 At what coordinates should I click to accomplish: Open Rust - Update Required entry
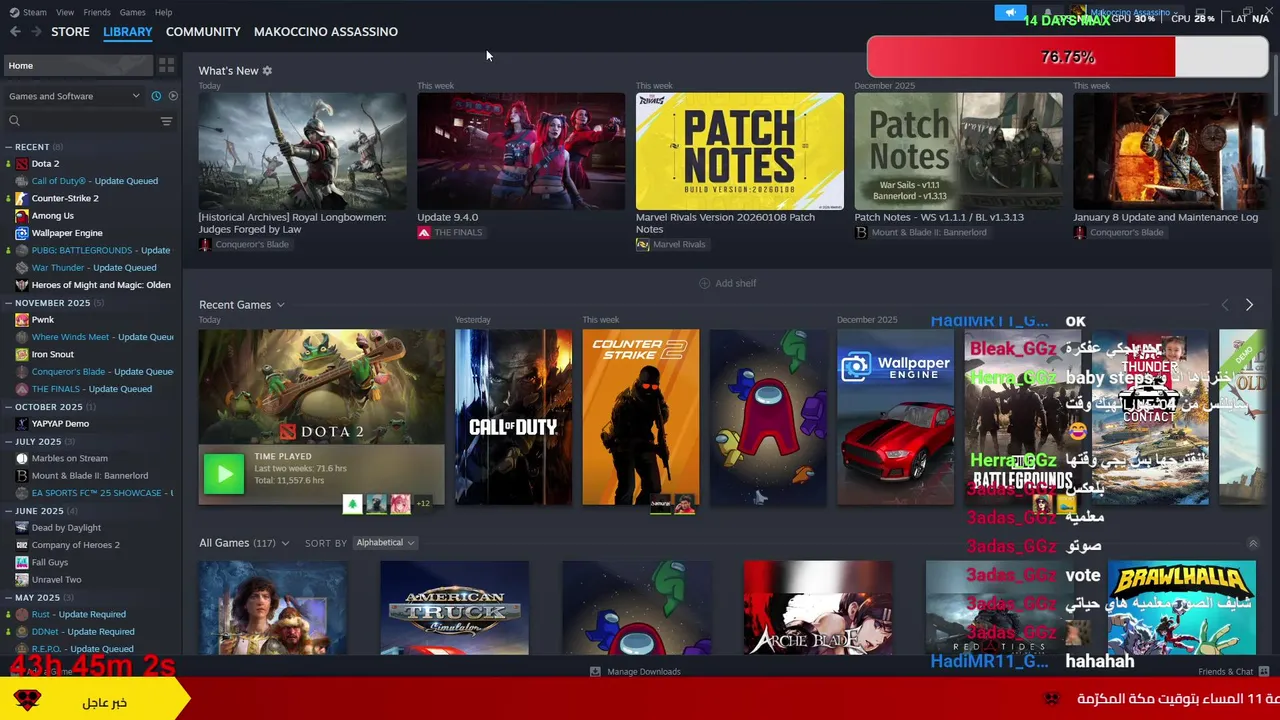[79, 614]
